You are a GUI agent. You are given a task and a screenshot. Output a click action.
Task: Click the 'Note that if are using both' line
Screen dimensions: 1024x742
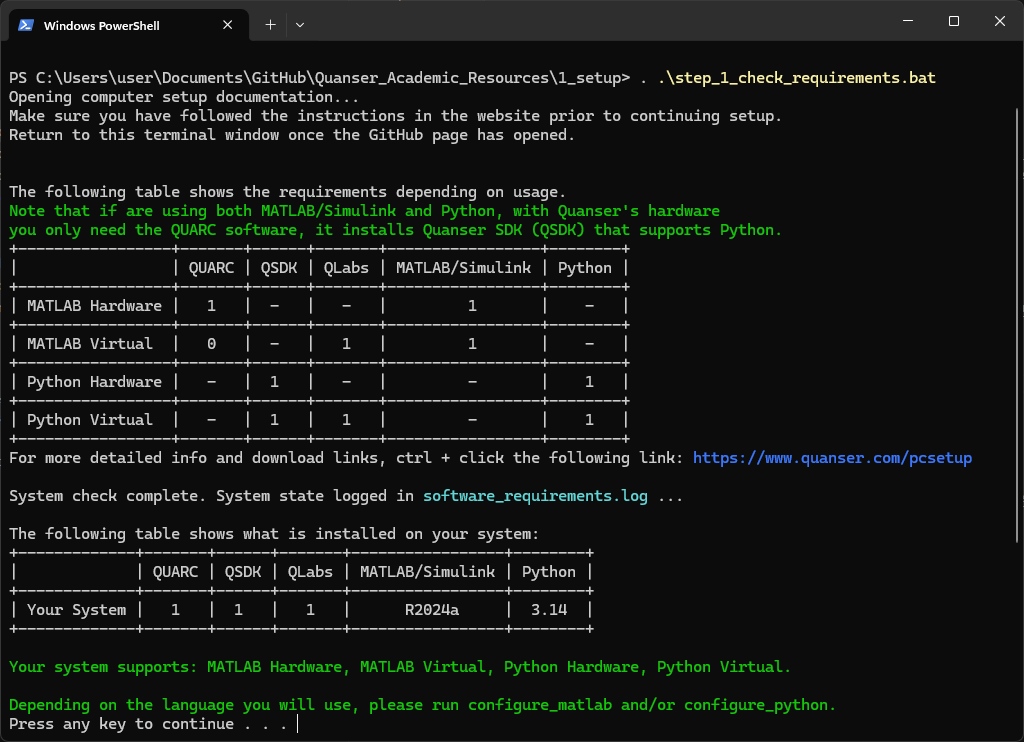364,211
